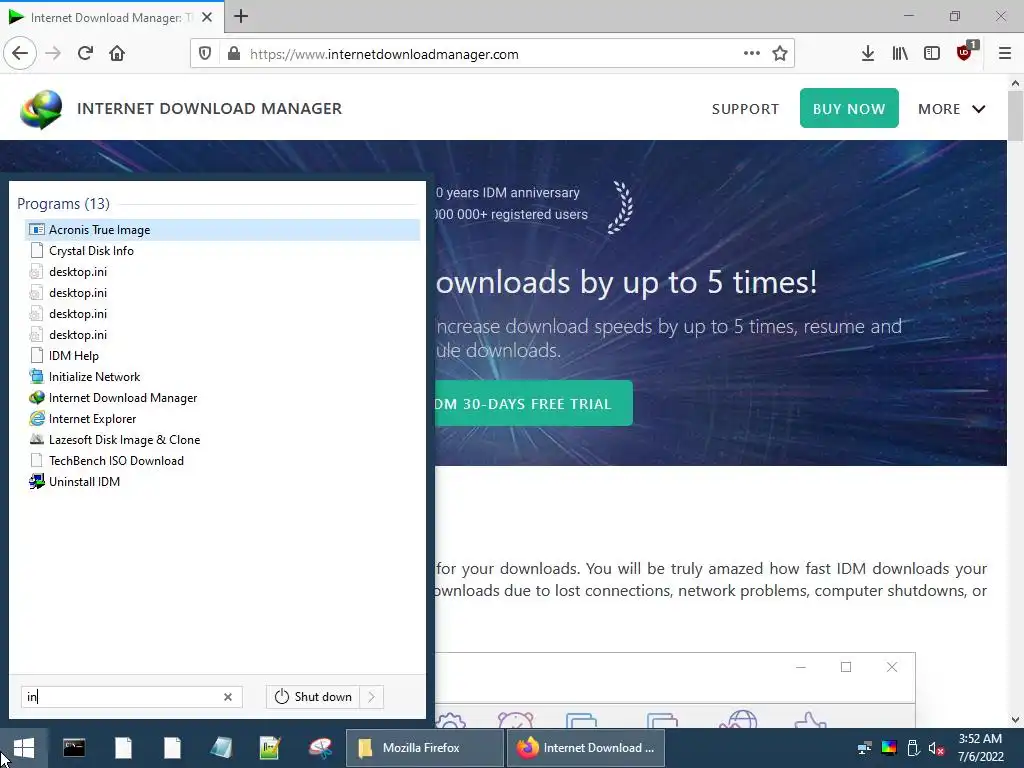The width and height of the screenshot is (1024, 768).
Task: Click the Windows Start button
Action: coord(24,748)
